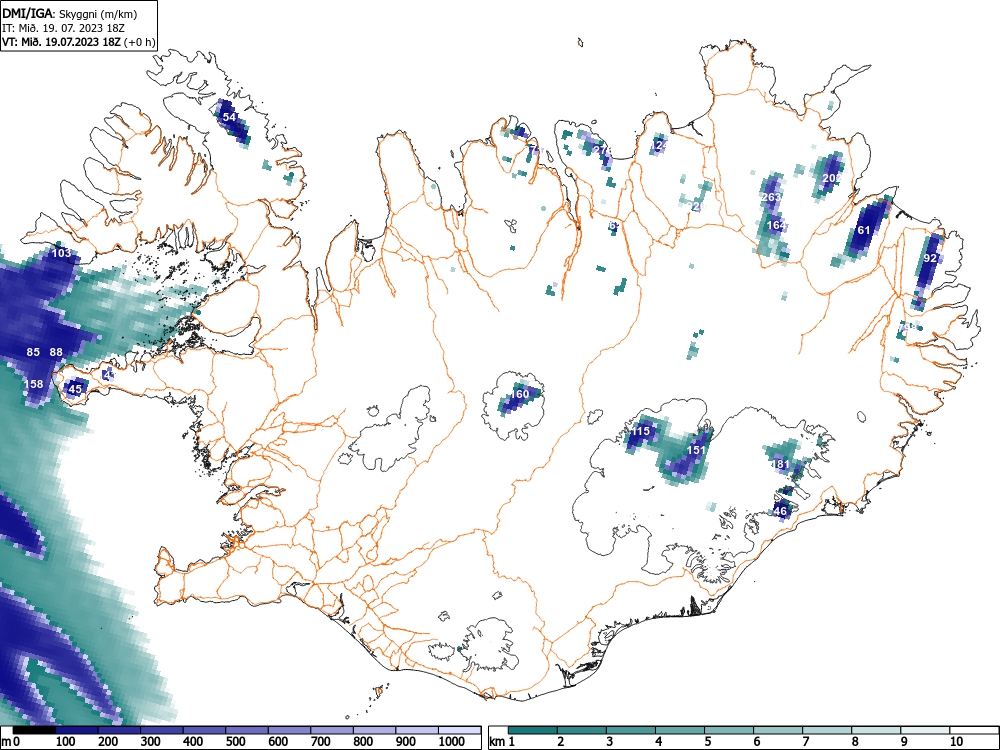Select the 700 tick label on the metre legend
Screen dimensions: 1000x750
[321, 741]
